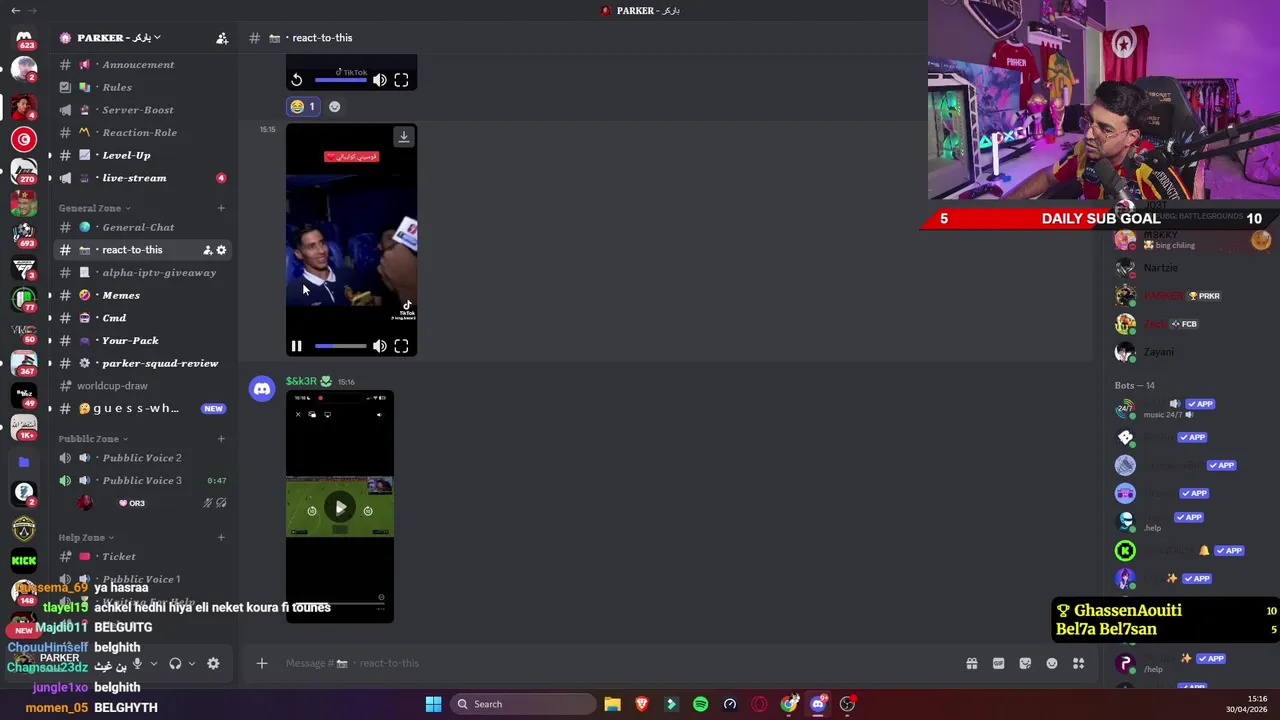Screen dimensions: 1280x720
Task: Join Pubblic Voice 2 channel
Action: 142,458
